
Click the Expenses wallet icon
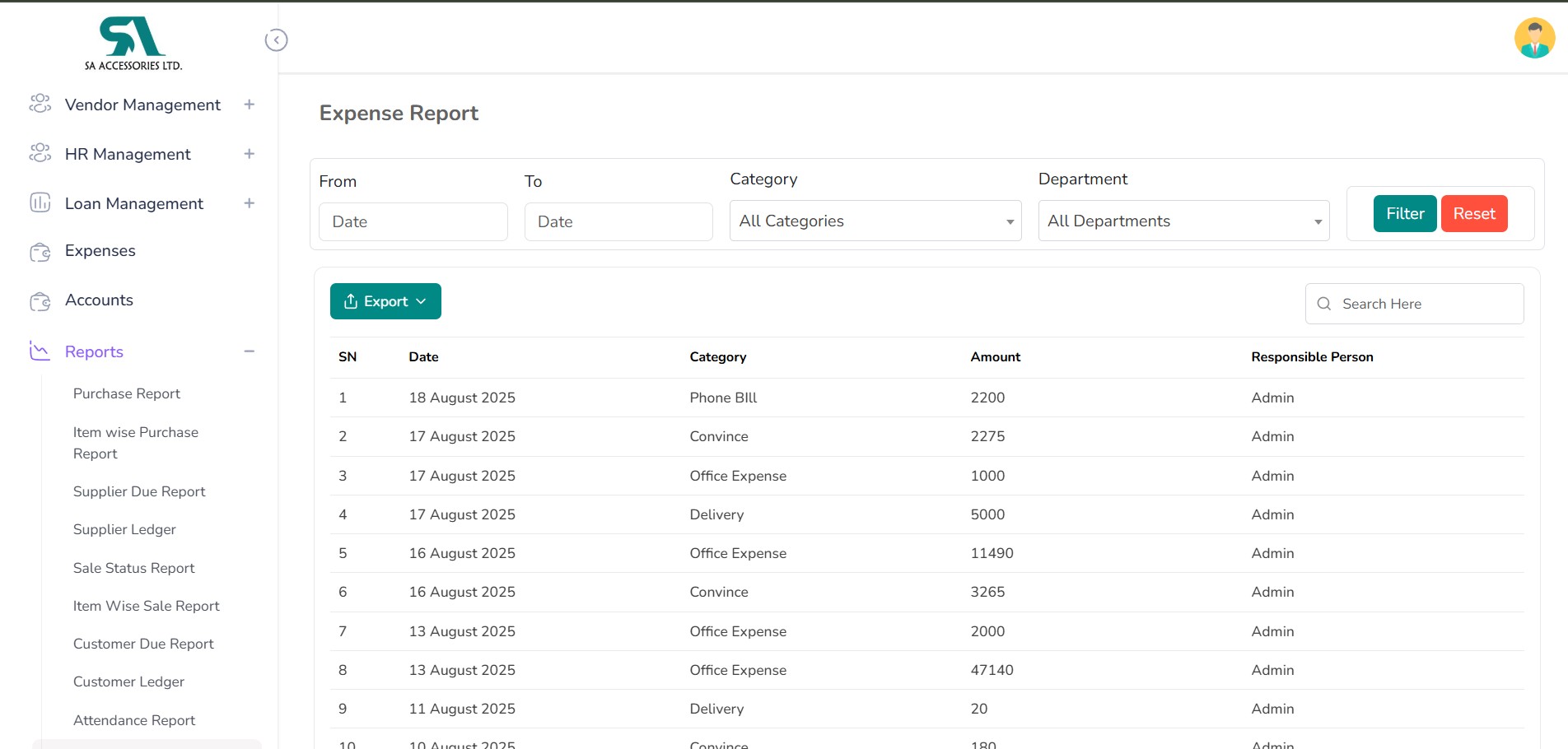[40, 252]
